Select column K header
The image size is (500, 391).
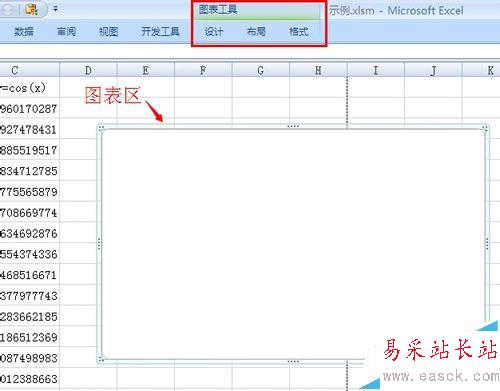pyautogui.click(x=481, y=70)
